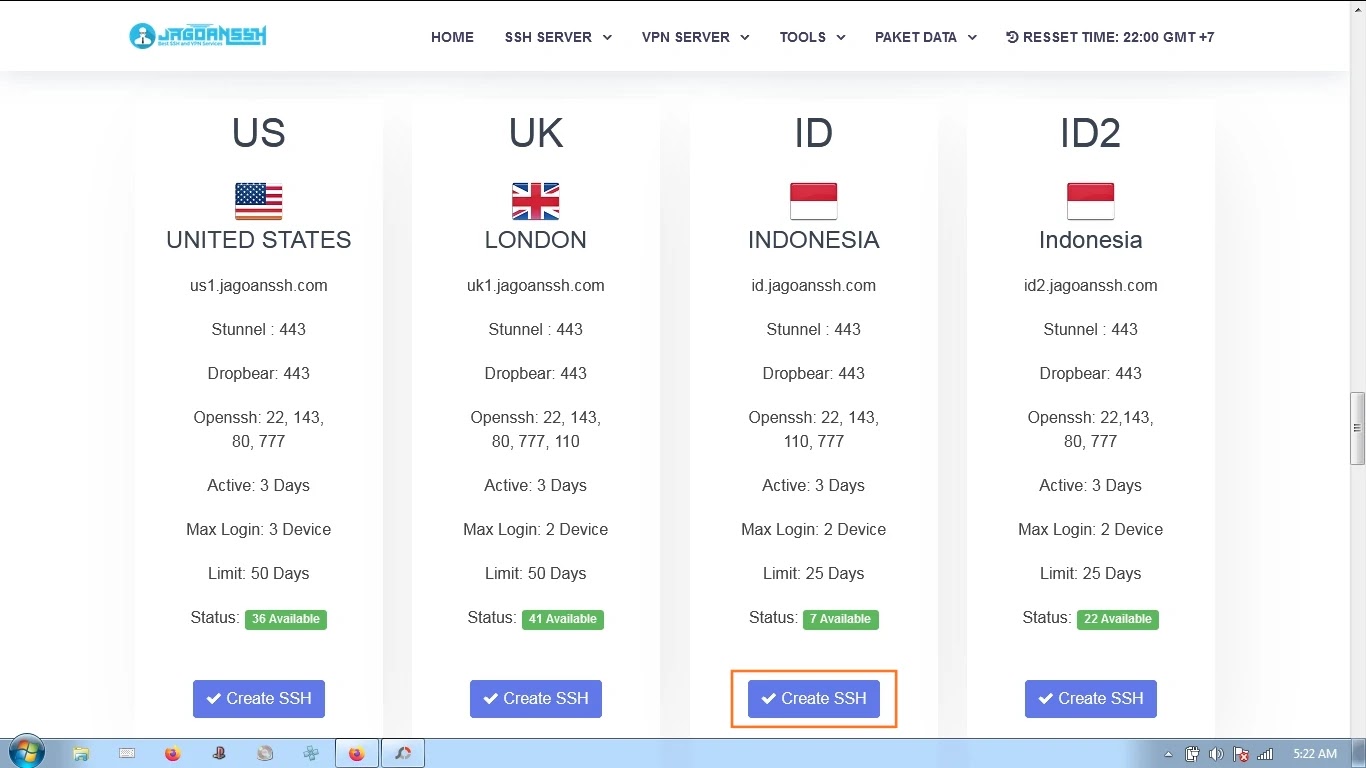Click the UNITED STATES location heading
Viewport: 1366px width, 768px height.
point(259,240)
